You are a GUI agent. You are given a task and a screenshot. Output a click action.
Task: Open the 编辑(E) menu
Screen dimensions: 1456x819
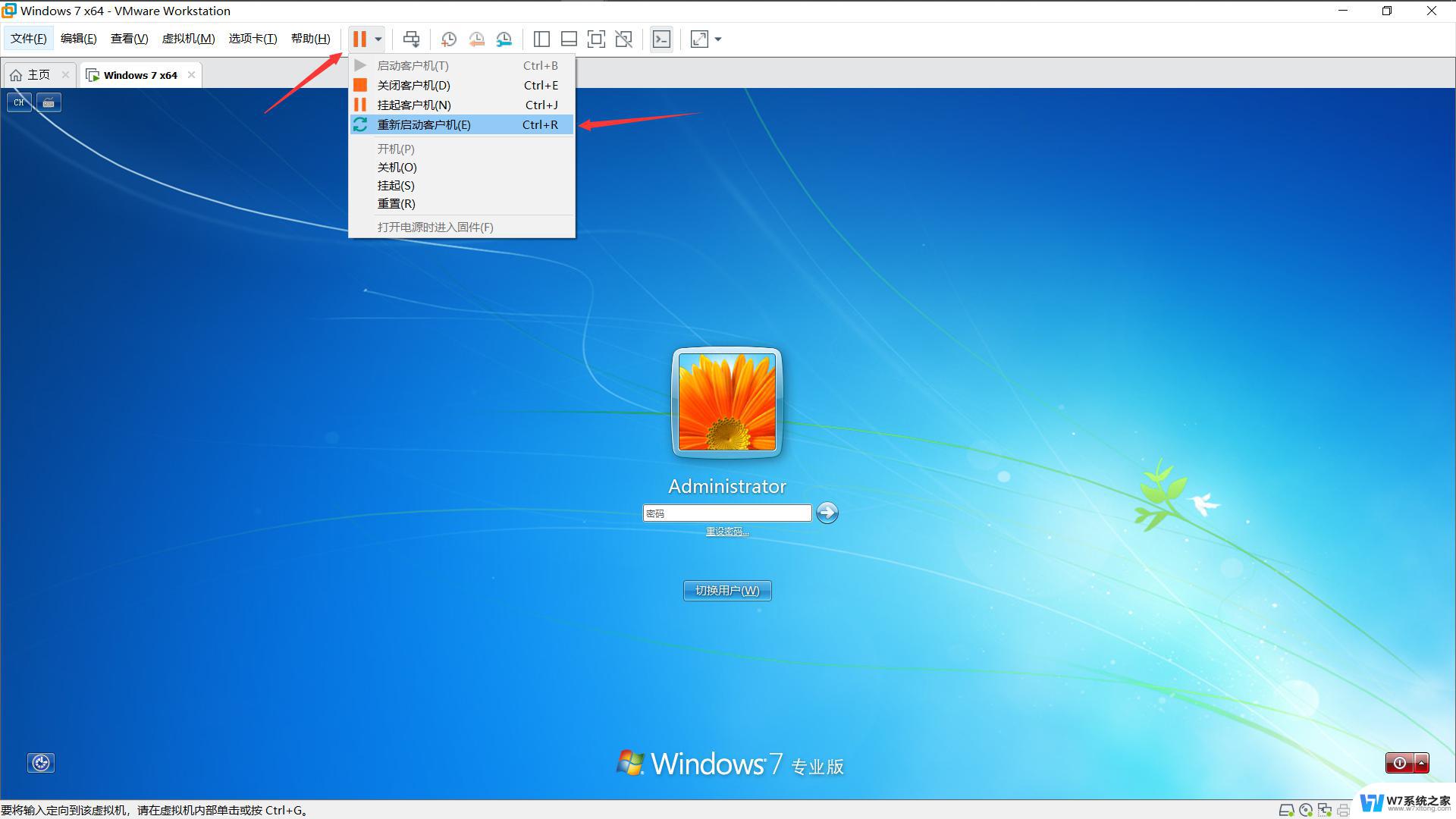pyautogui.click(x=78, y=39)
